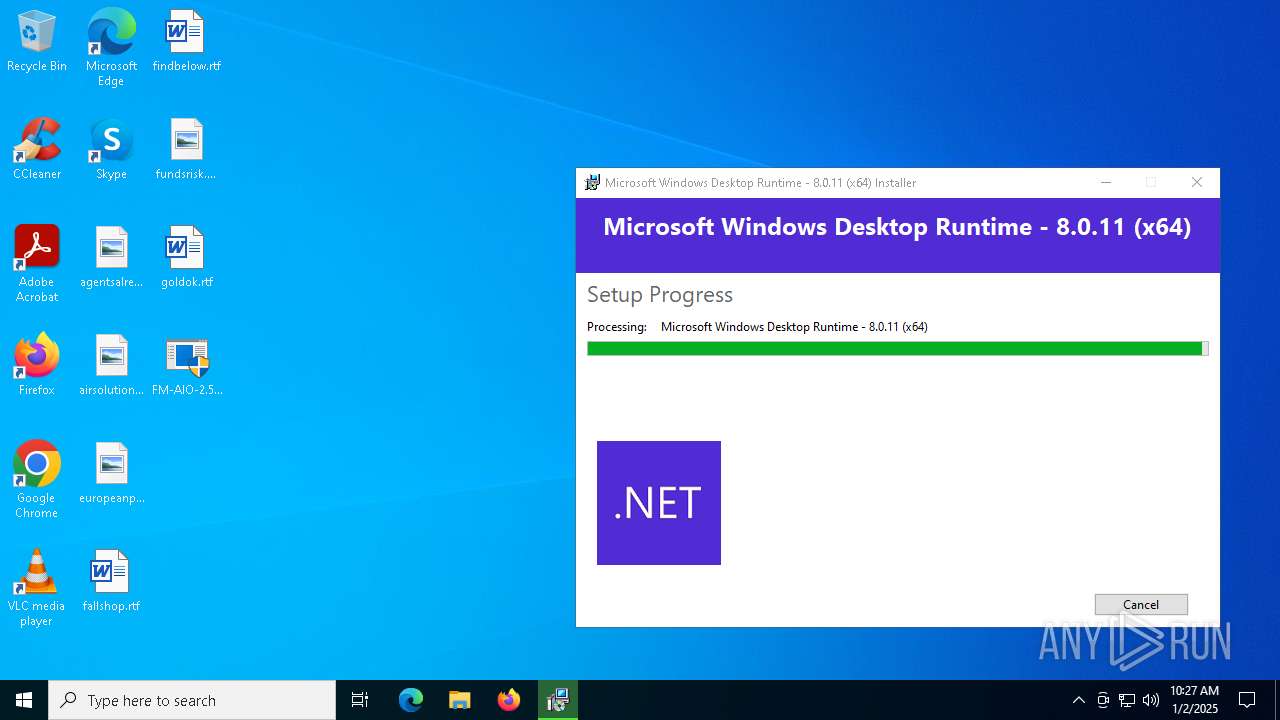Select the fundsrisk image file icon
This screenshot has height=720, width=1280.
pos(186,150)
